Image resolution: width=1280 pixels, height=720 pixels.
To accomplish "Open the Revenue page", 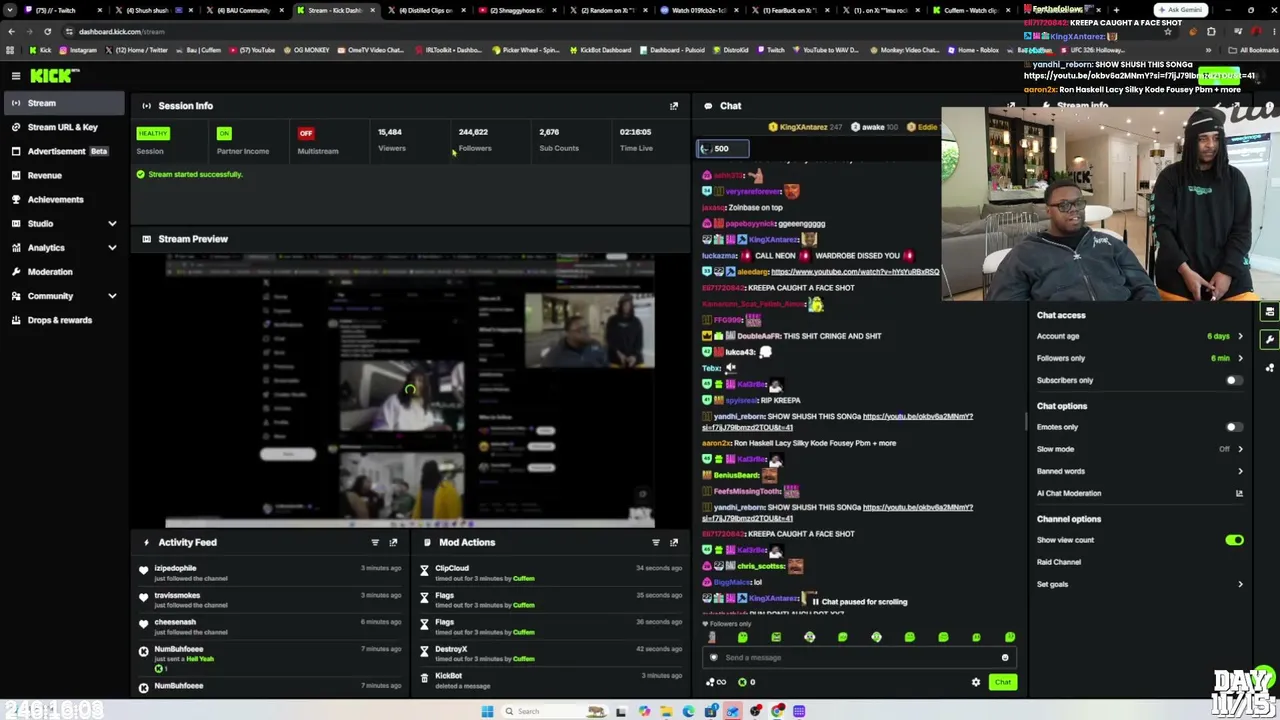I will tap(62, 175).
